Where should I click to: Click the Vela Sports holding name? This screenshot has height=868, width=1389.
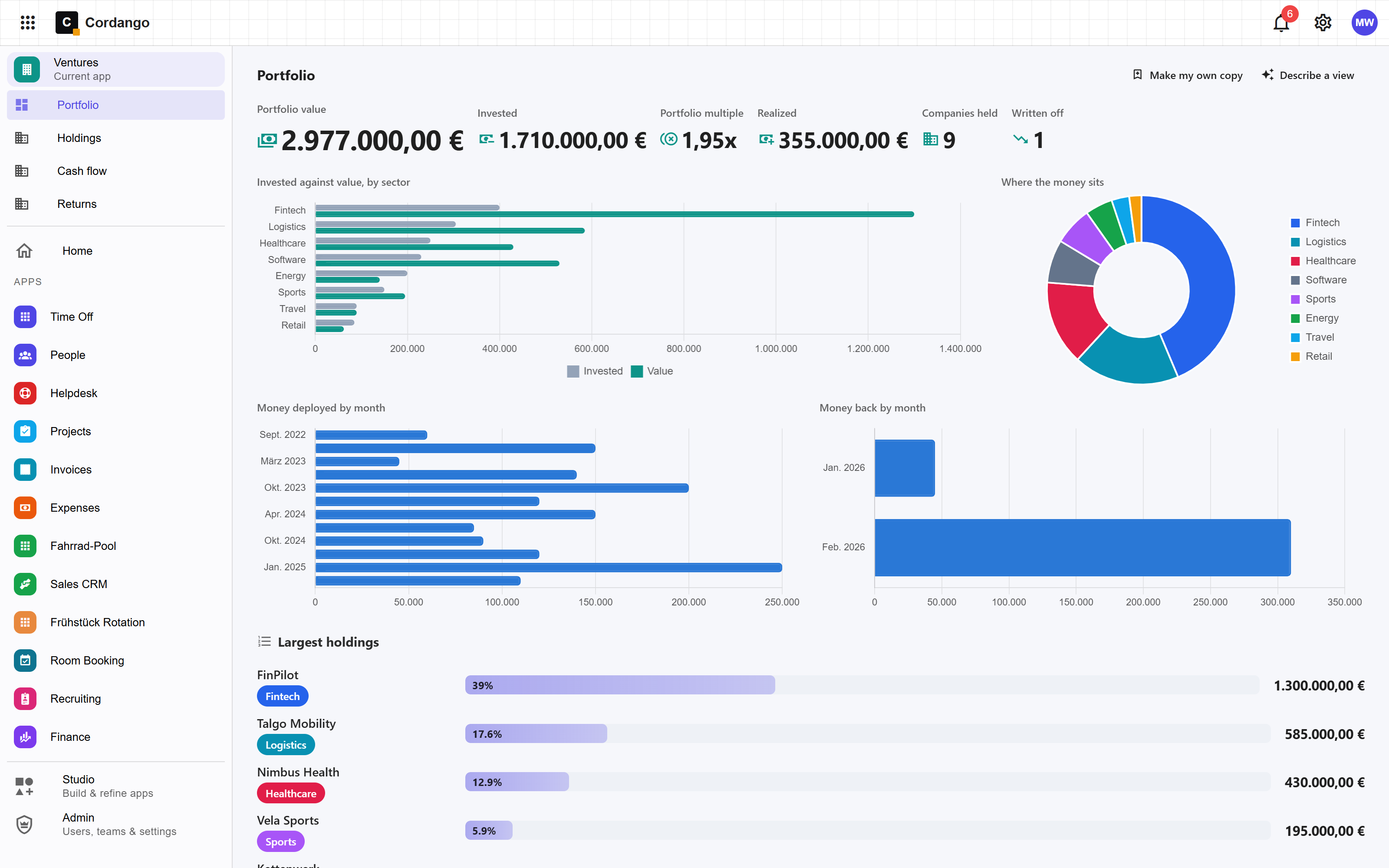coord(287,820)
